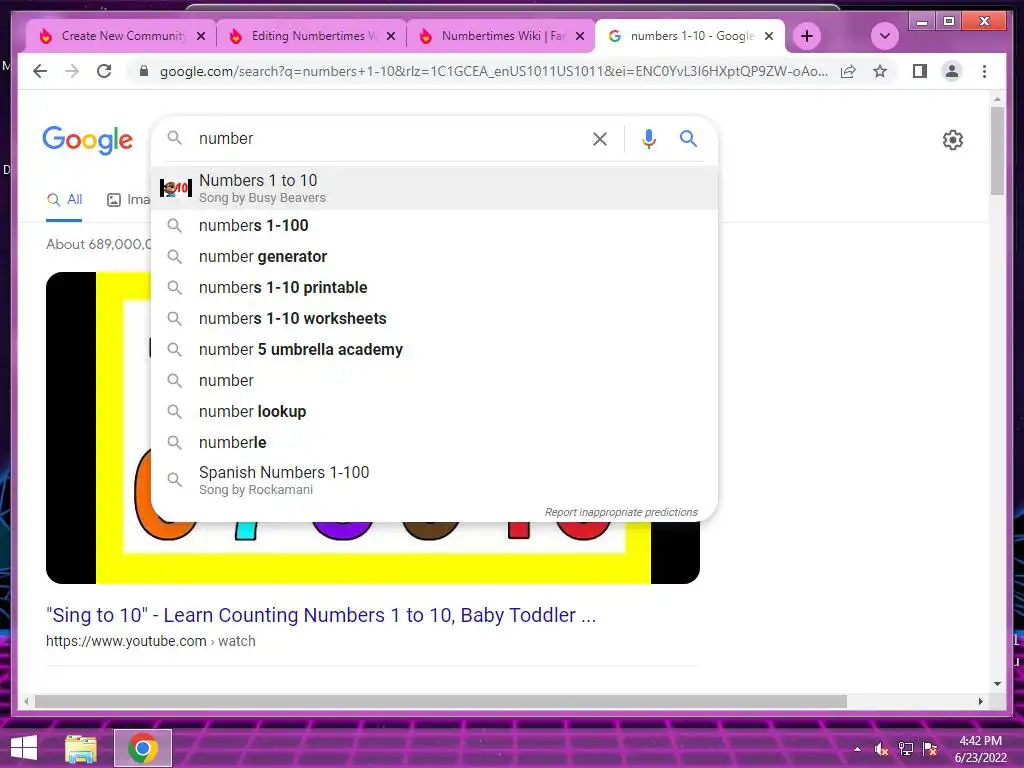Viewport: 1024px width, 768px height.
Task: Click the URL address bar
Action: [x=493, y=71]
